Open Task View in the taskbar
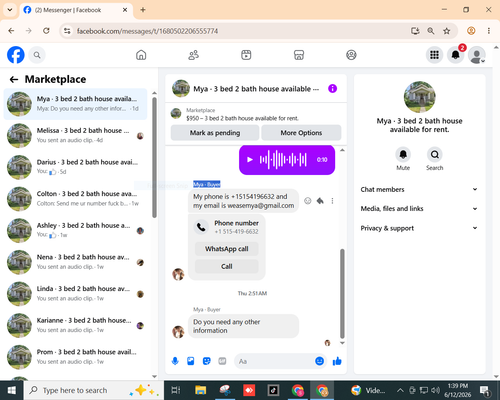The image size is (500, 400). (176, 390)
